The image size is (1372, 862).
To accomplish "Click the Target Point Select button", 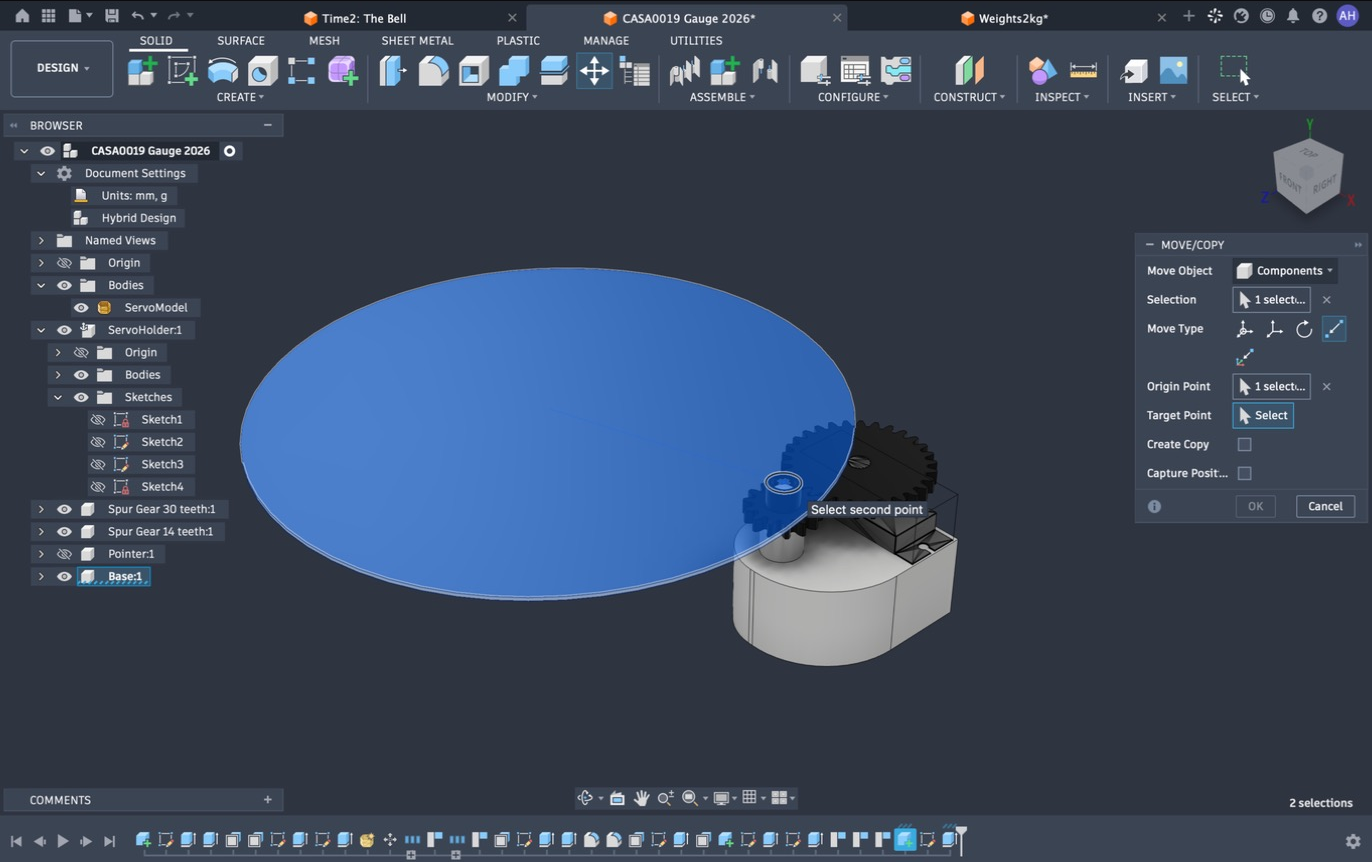I will coord(1263,415).
